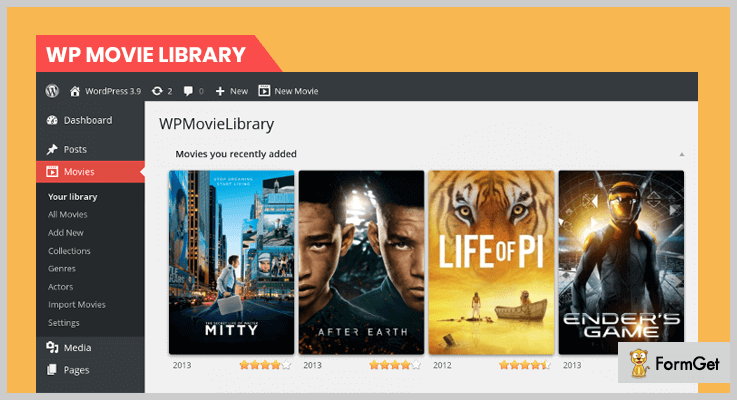This screenshot has height=400, width=737.
Task: Click the star rating under Mitty
Action: 266,365
